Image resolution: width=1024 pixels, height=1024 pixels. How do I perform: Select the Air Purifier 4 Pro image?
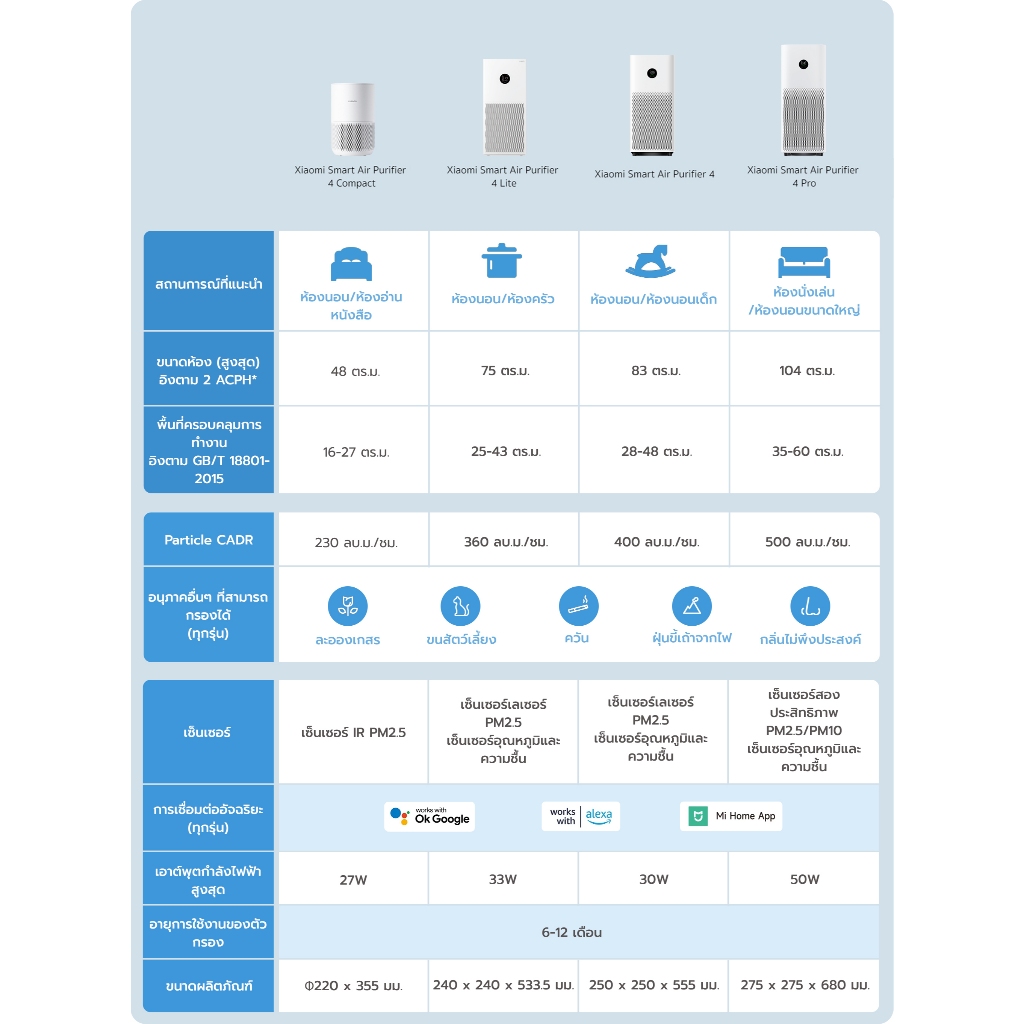tap(803, 99)
